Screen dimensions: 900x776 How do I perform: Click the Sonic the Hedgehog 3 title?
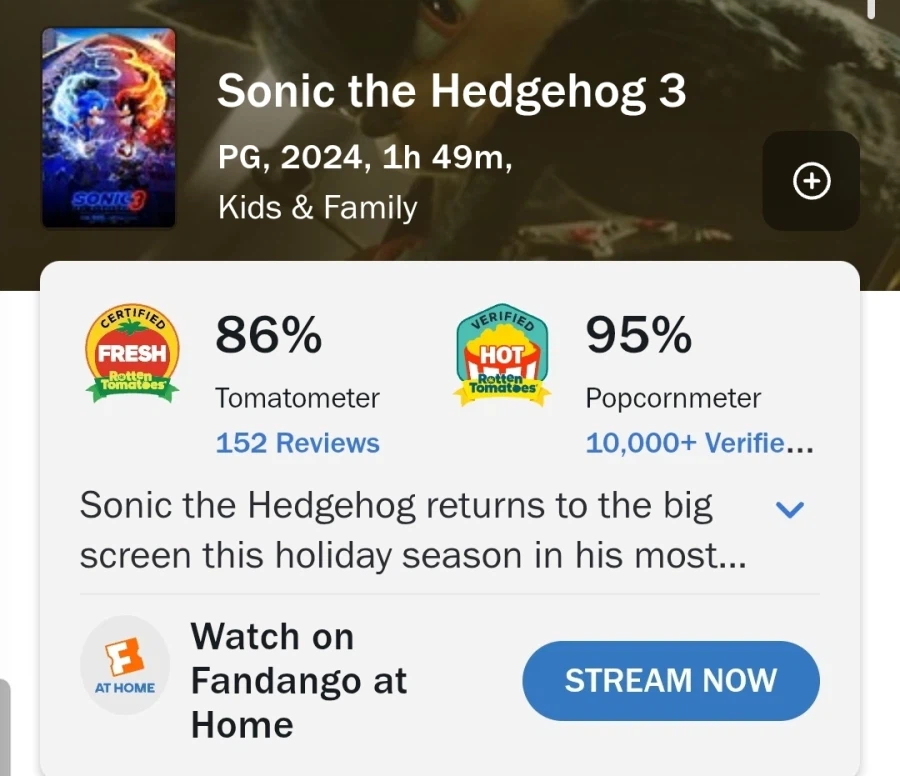pos(452,92)
